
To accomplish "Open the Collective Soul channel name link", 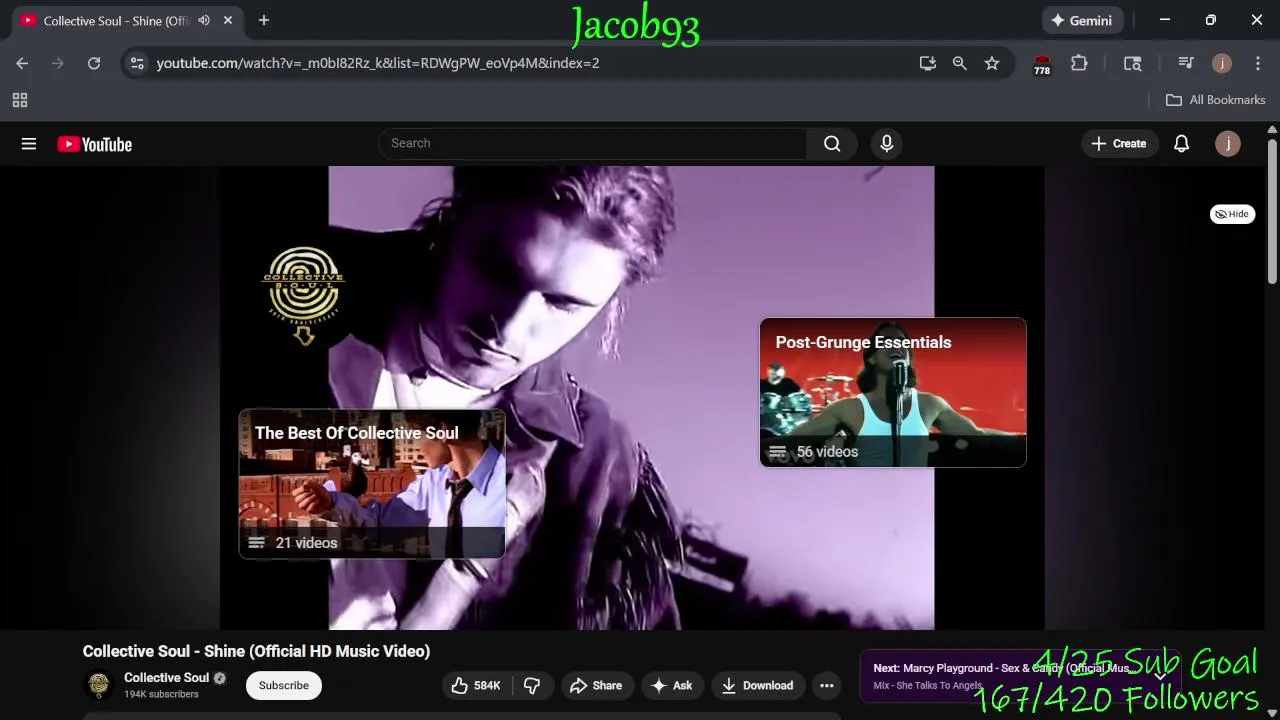I will 166,677.
